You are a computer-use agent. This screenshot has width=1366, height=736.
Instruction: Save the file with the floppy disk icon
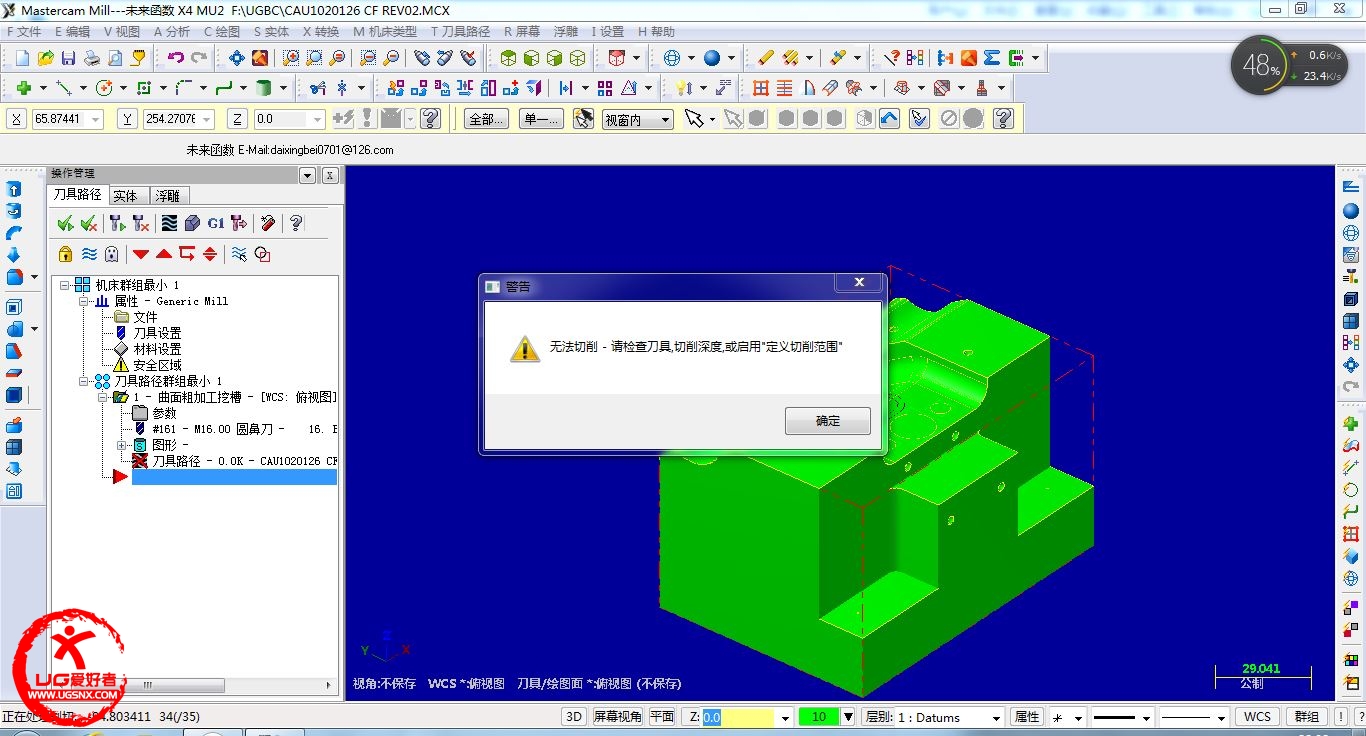[x=68, y=58]
